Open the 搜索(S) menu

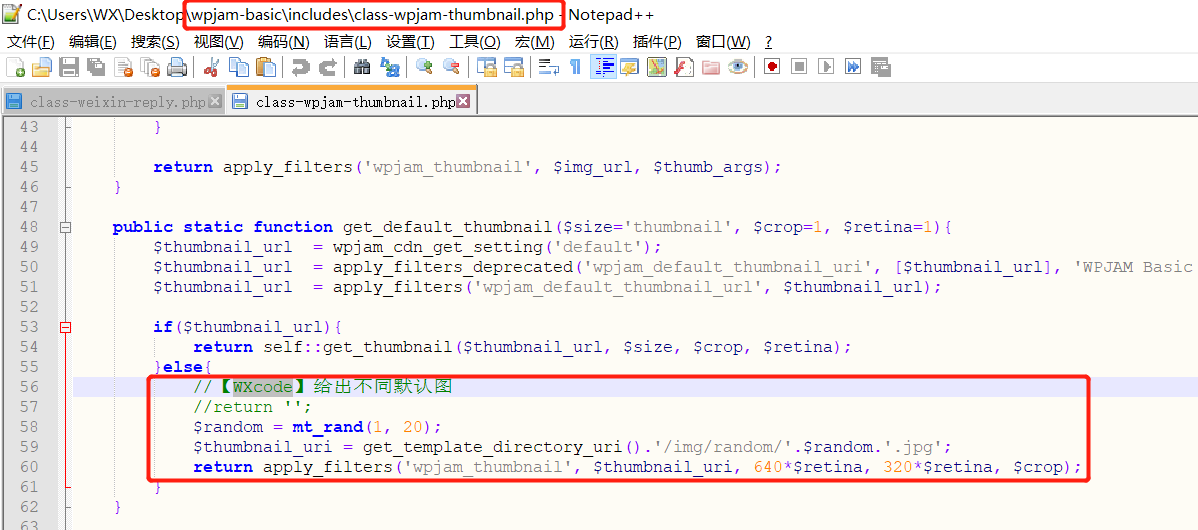tap(155, 42)
